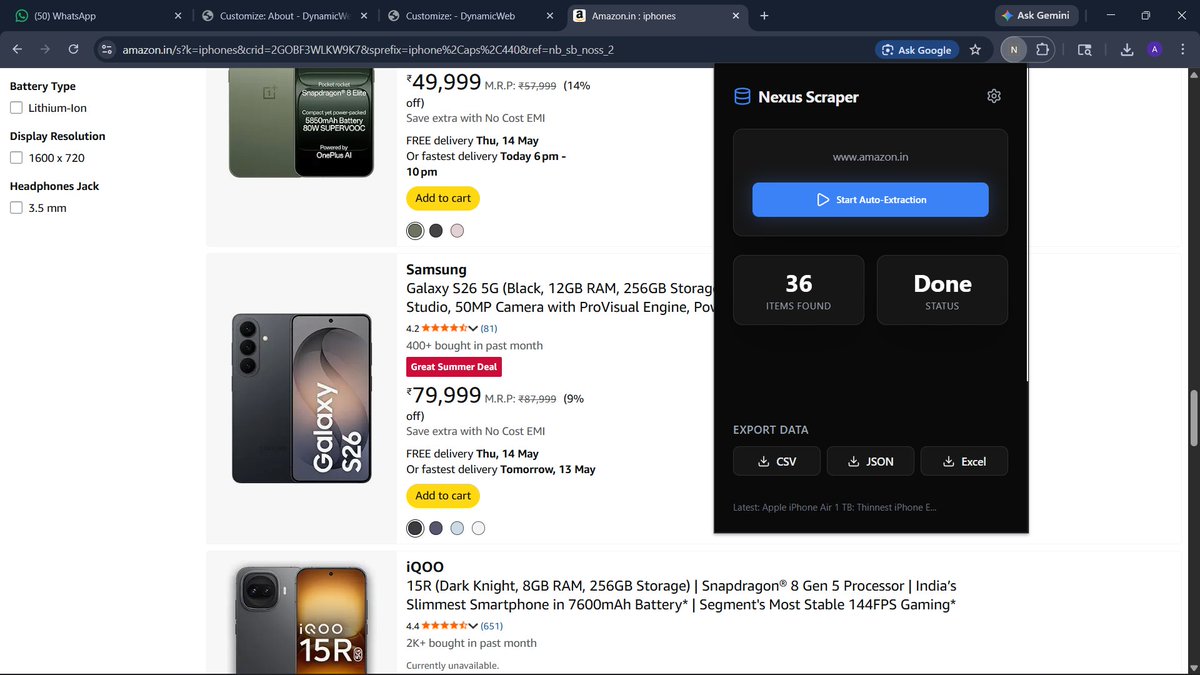Open the Nexus Scraper settings gear
The height and width of the screenshot is (675, 1200).
(x=993, y=96)
